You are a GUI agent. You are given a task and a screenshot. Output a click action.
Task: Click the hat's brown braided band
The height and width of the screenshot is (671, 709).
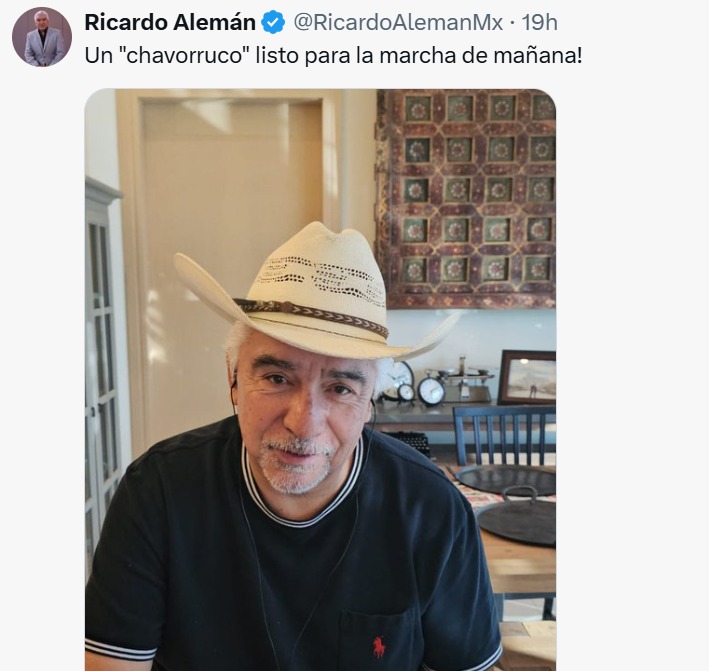pyautogui.click(x=312, y=315)
